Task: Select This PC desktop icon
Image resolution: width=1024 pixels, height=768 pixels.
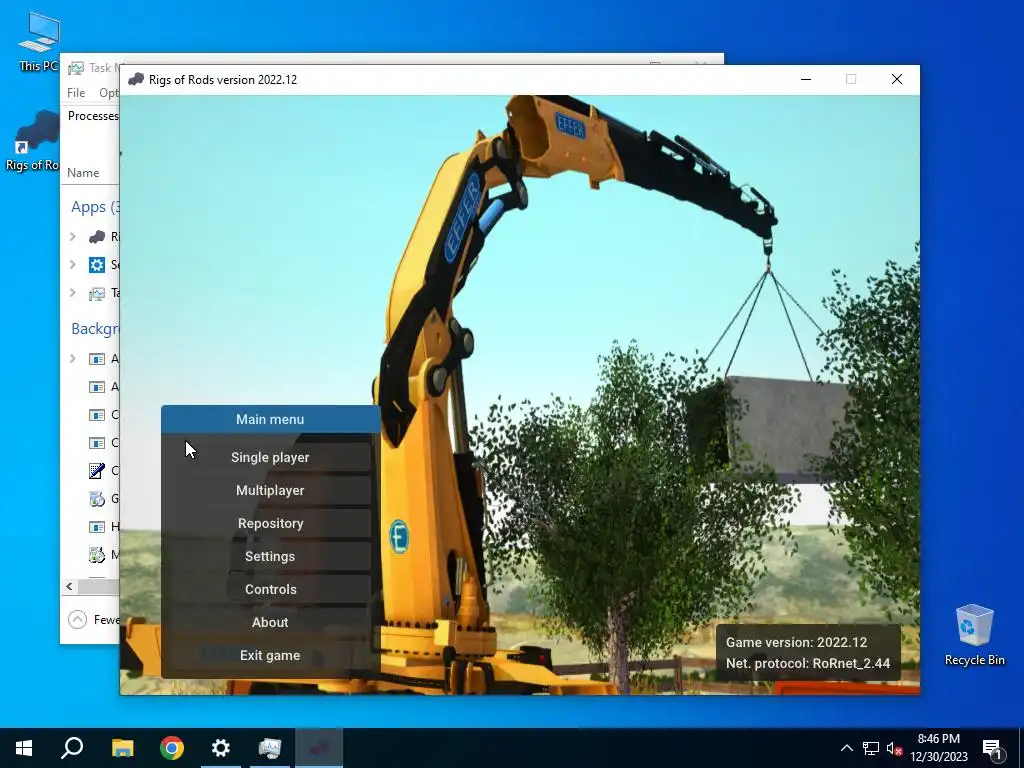Action: coord(39,42)
